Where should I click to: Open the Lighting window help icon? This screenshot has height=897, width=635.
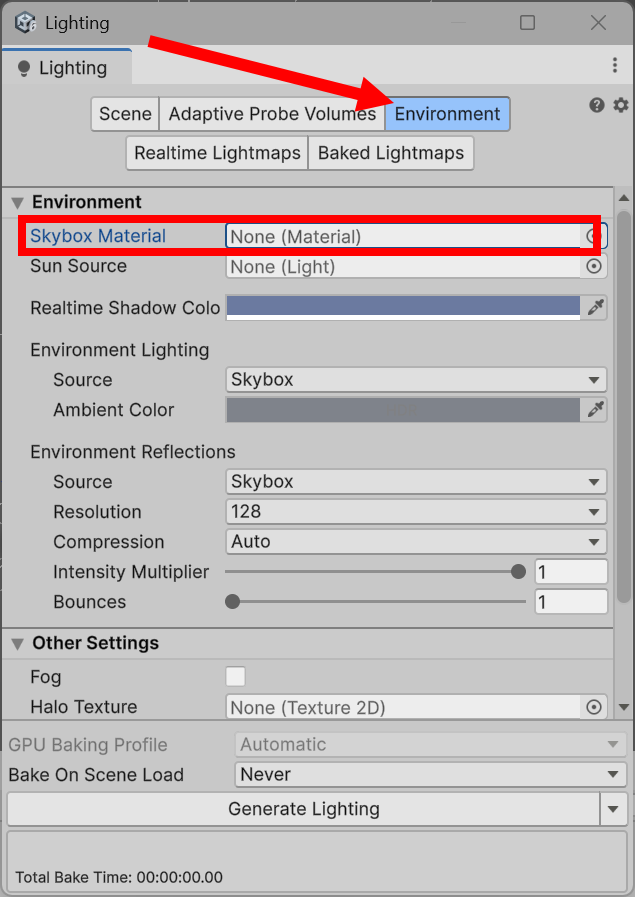(x=597, y=105)
